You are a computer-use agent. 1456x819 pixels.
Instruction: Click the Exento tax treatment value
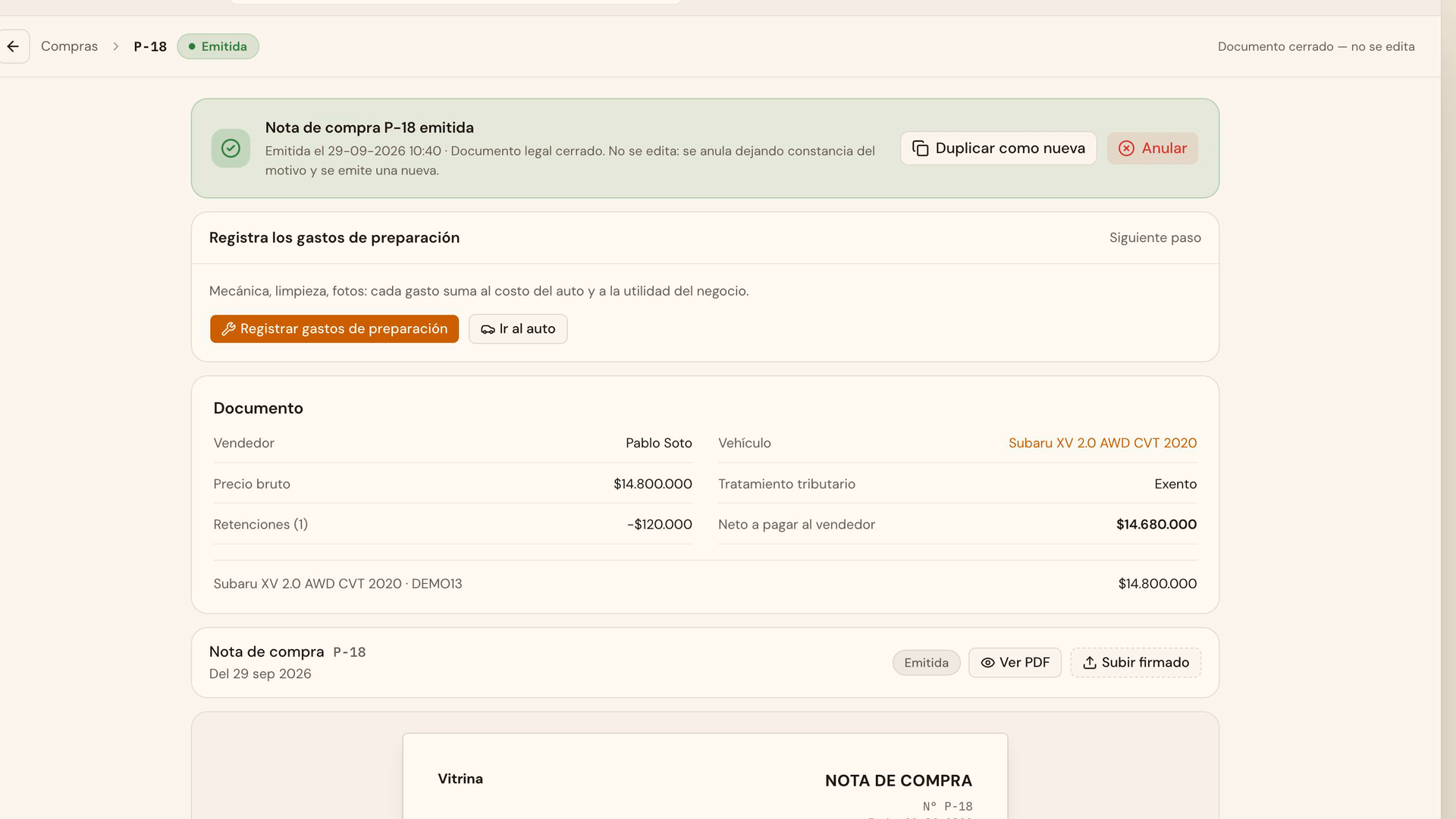pos(1175,484)
